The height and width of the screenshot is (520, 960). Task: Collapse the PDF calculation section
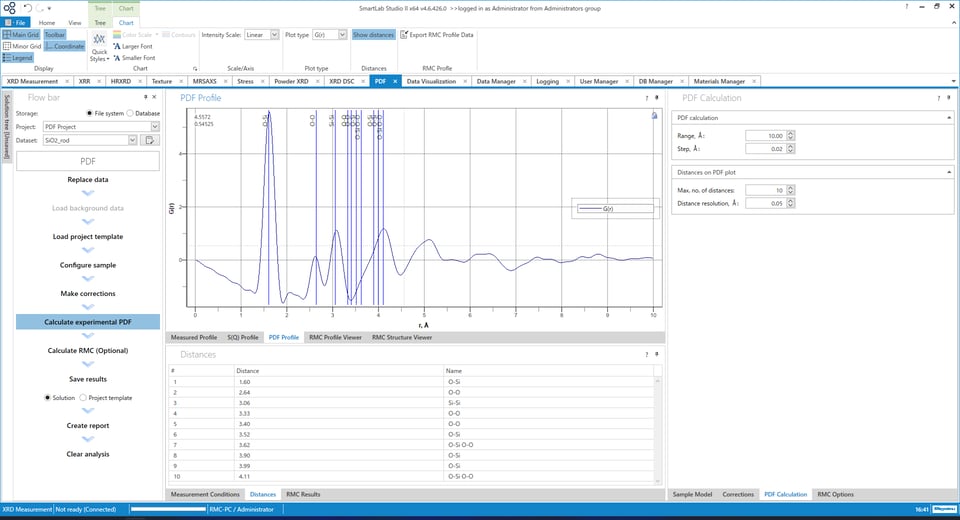coord(947,118)
